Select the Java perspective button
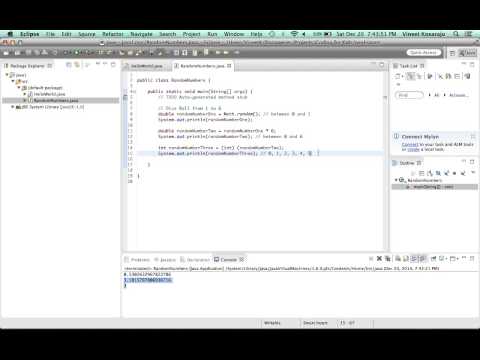480x360 pixels. point(468,53)
